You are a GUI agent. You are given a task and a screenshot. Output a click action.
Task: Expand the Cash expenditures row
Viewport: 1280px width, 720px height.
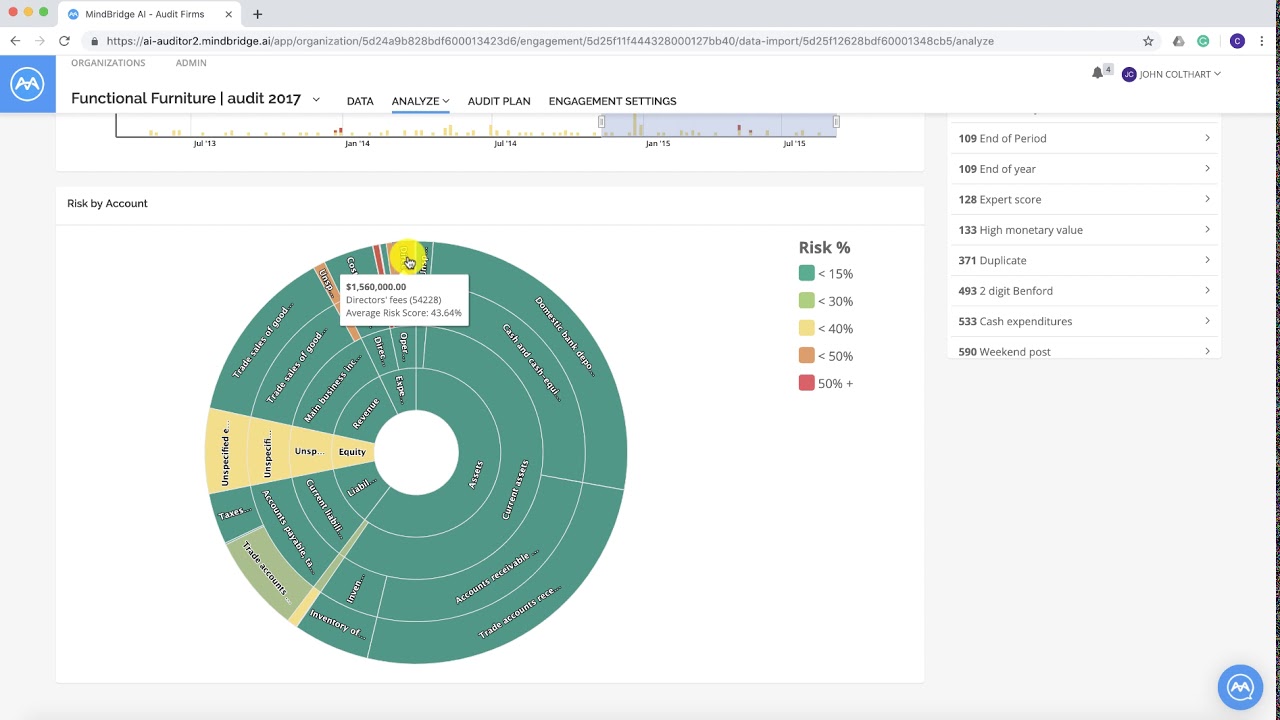[x=1084, y=321]
